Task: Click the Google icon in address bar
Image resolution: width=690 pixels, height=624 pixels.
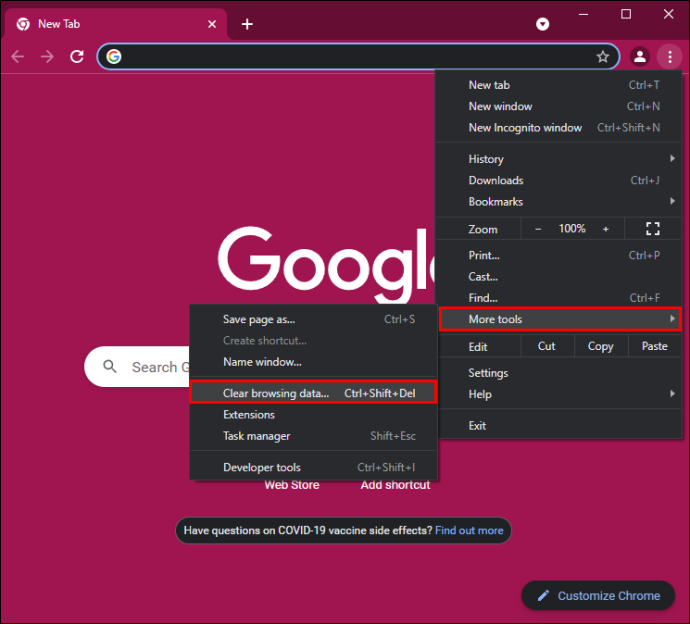Action: (114, 56)
